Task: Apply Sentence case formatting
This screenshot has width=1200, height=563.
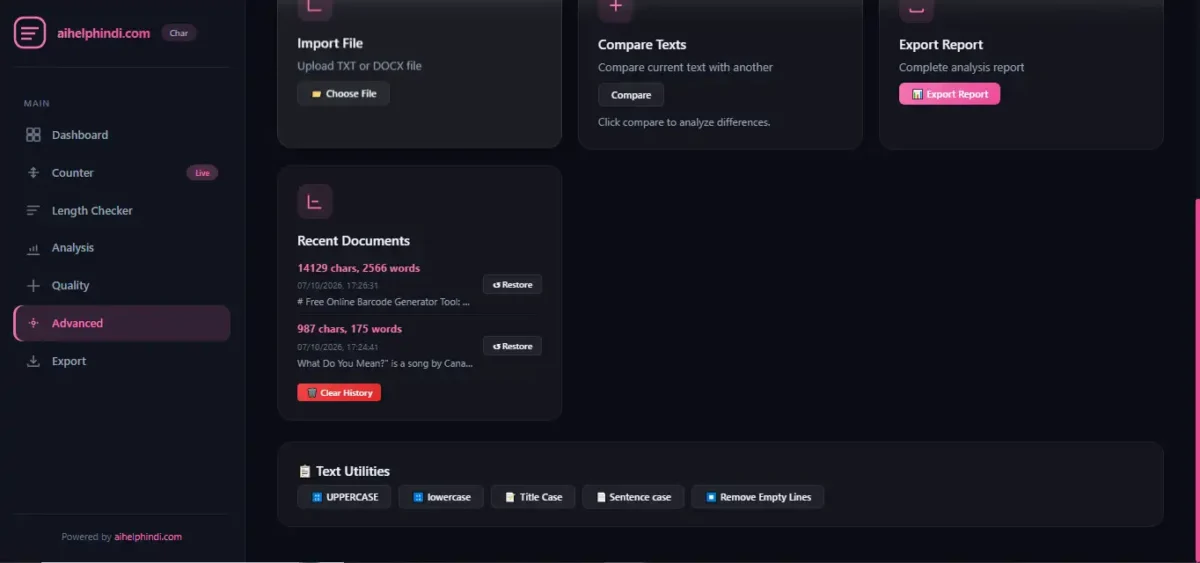Action: coord(633,497)
